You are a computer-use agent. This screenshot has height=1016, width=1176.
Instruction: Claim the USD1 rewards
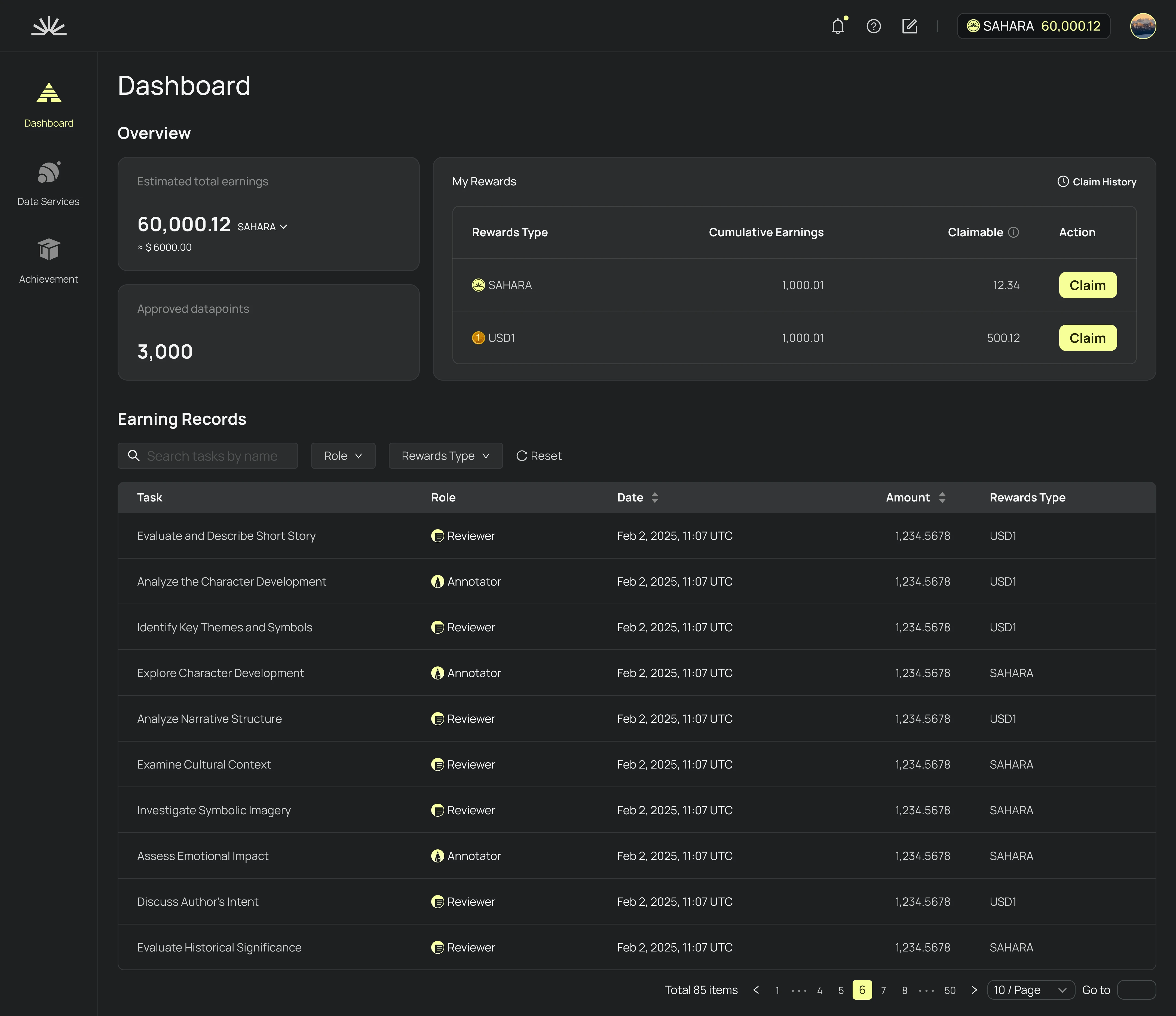pos(1087,338)
